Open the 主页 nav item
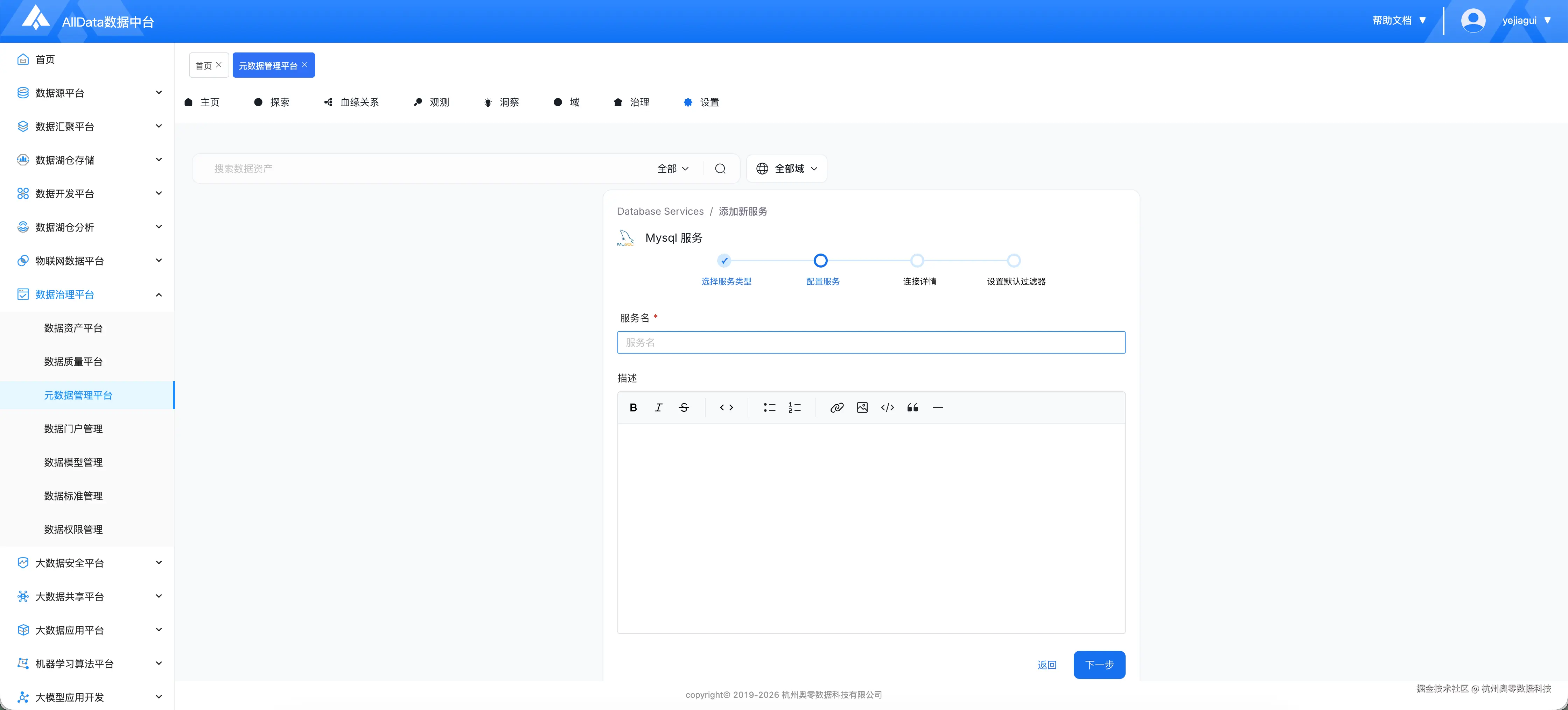The width and height of the screenshot is (1568, 710). 202,102
